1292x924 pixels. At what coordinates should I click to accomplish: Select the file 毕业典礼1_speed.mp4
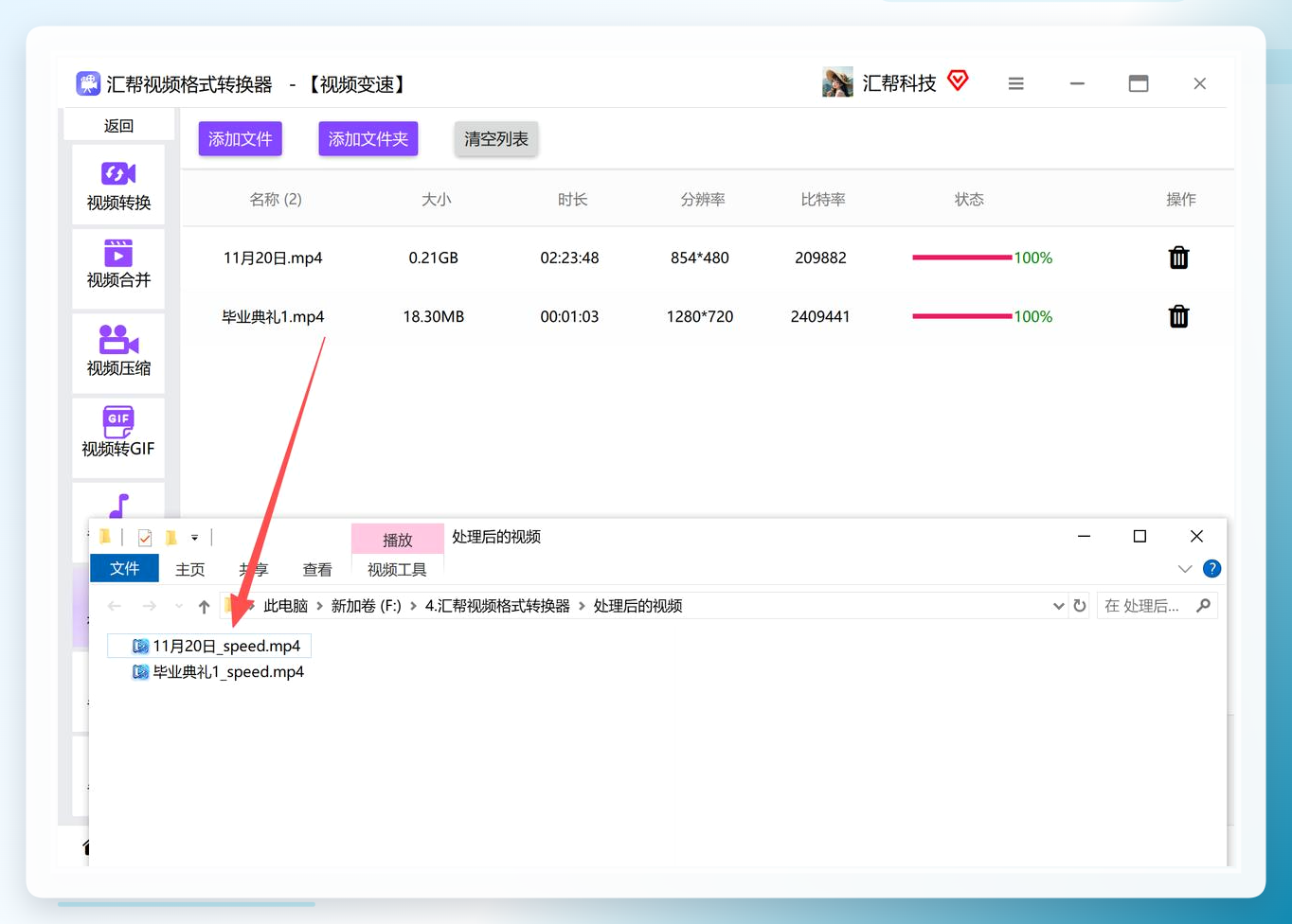pyautogui.click(x=219, y=671)
